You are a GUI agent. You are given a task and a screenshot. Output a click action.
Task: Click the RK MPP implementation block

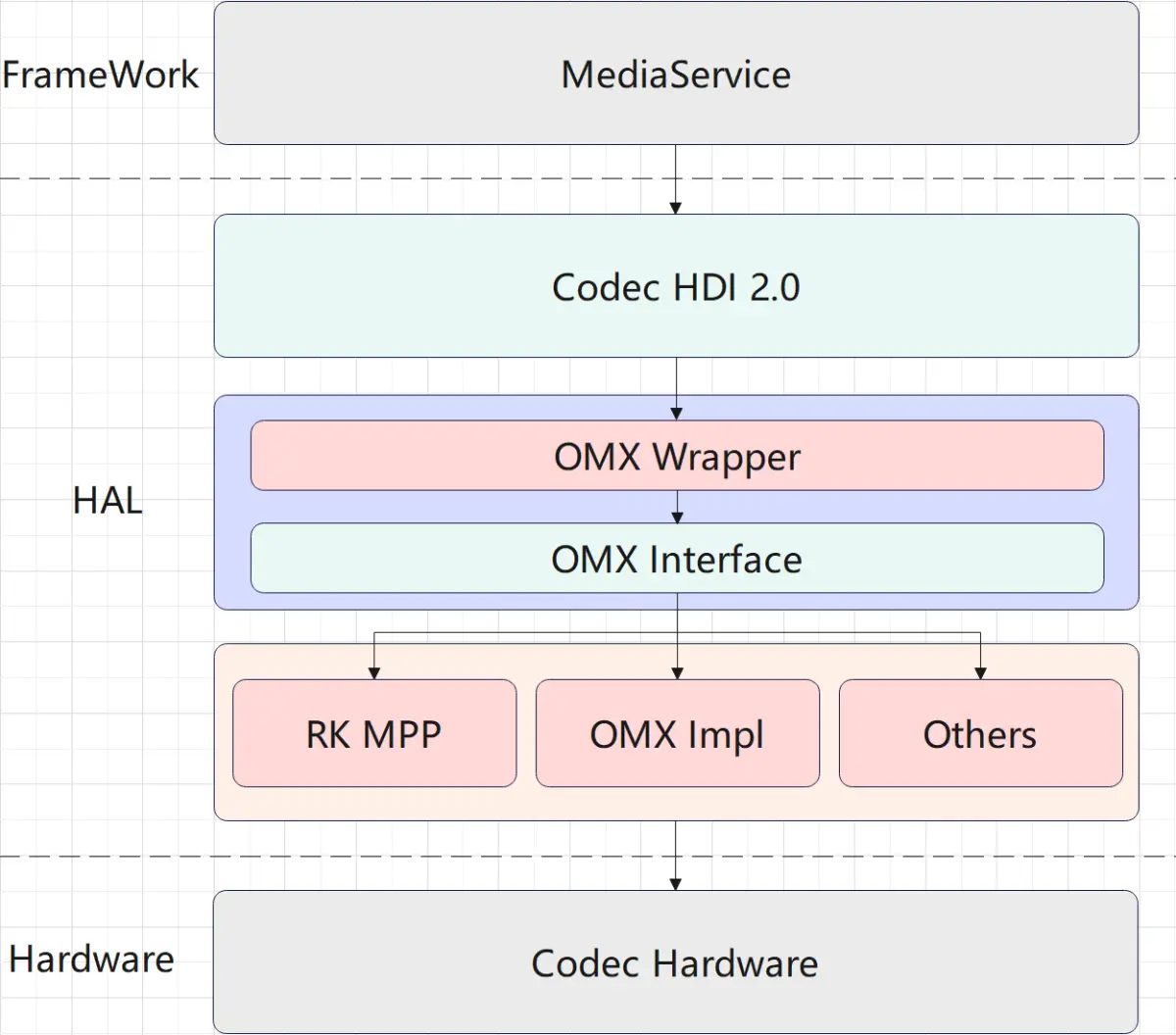[374, 733]
